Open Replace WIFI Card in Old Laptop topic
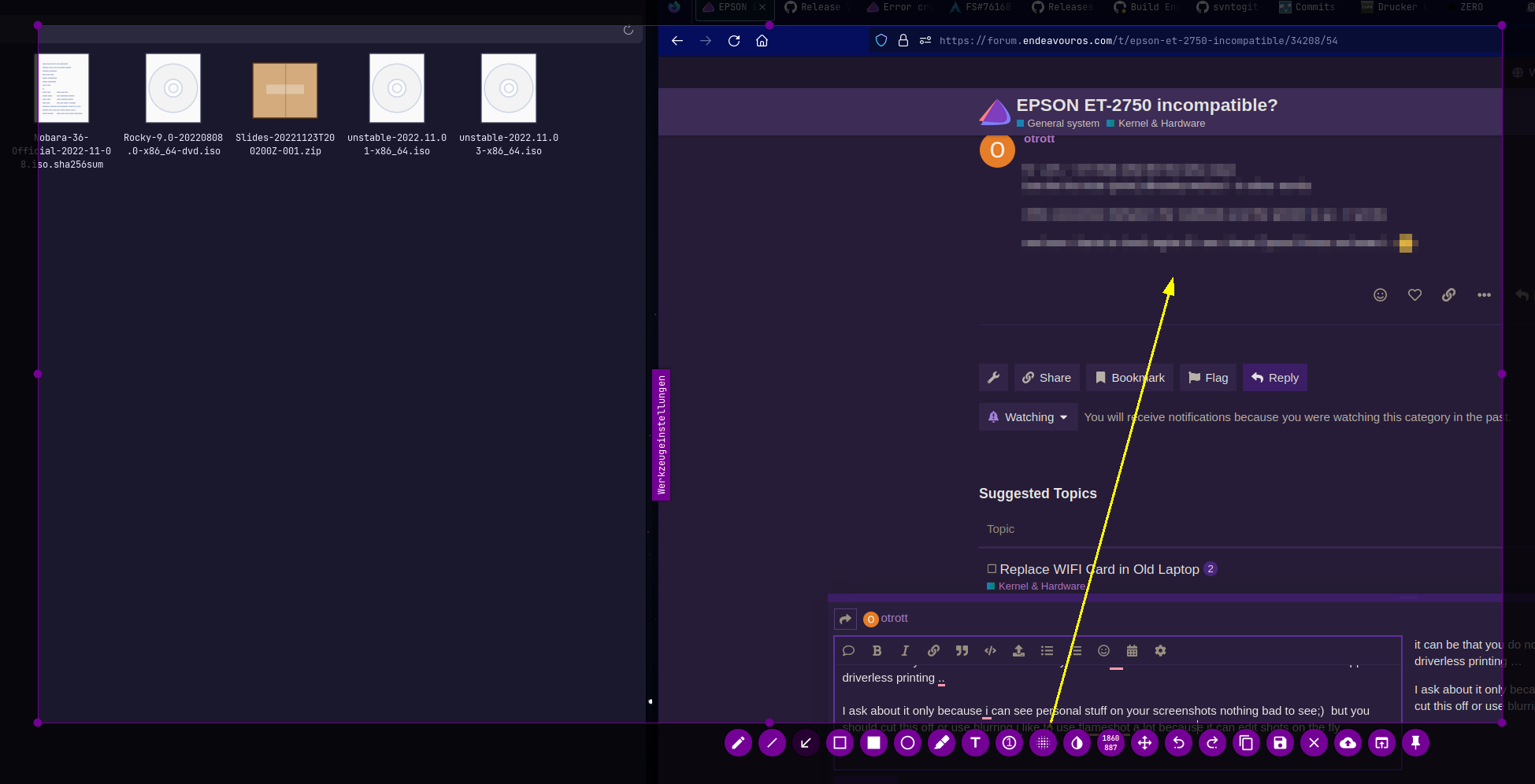This screenshot has width=1535, height=784. (1099, 569)
